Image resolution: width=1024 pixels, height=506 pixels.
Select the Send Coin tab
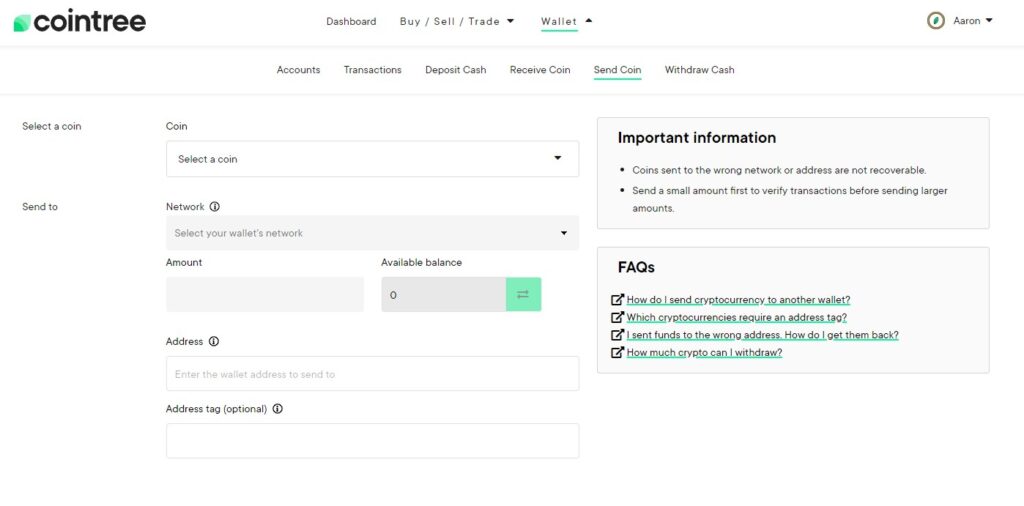click(617, 70)
